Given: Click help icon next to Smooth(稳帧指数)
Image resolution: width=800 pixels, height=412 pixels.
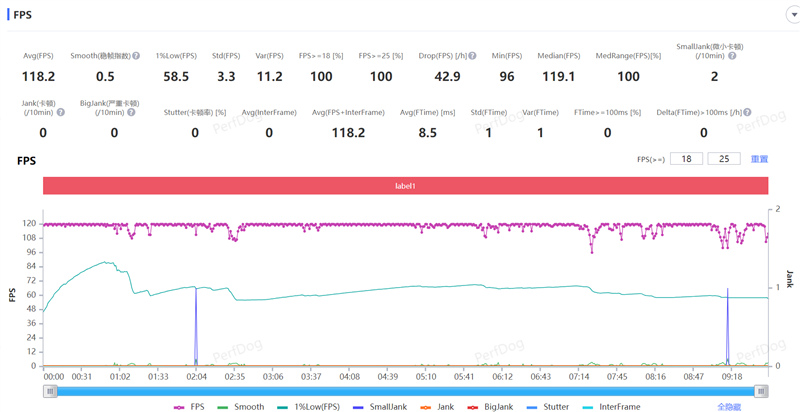Looking at the screenshot, I should [136, 56].
